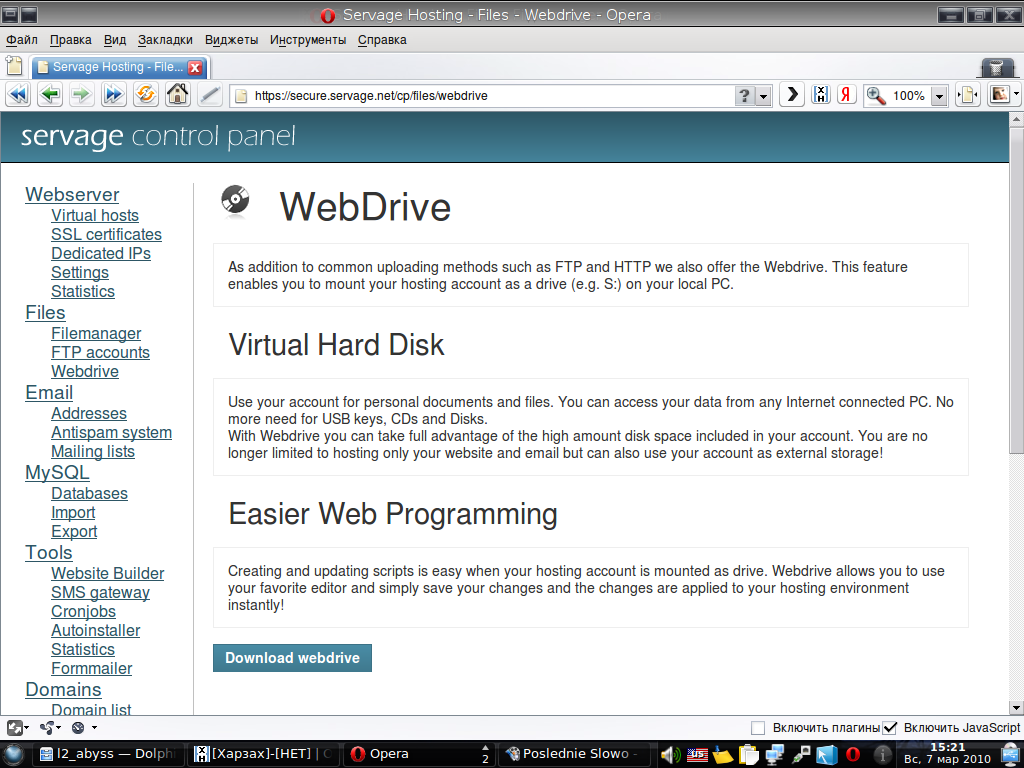Open the Filemanager link

96,334
